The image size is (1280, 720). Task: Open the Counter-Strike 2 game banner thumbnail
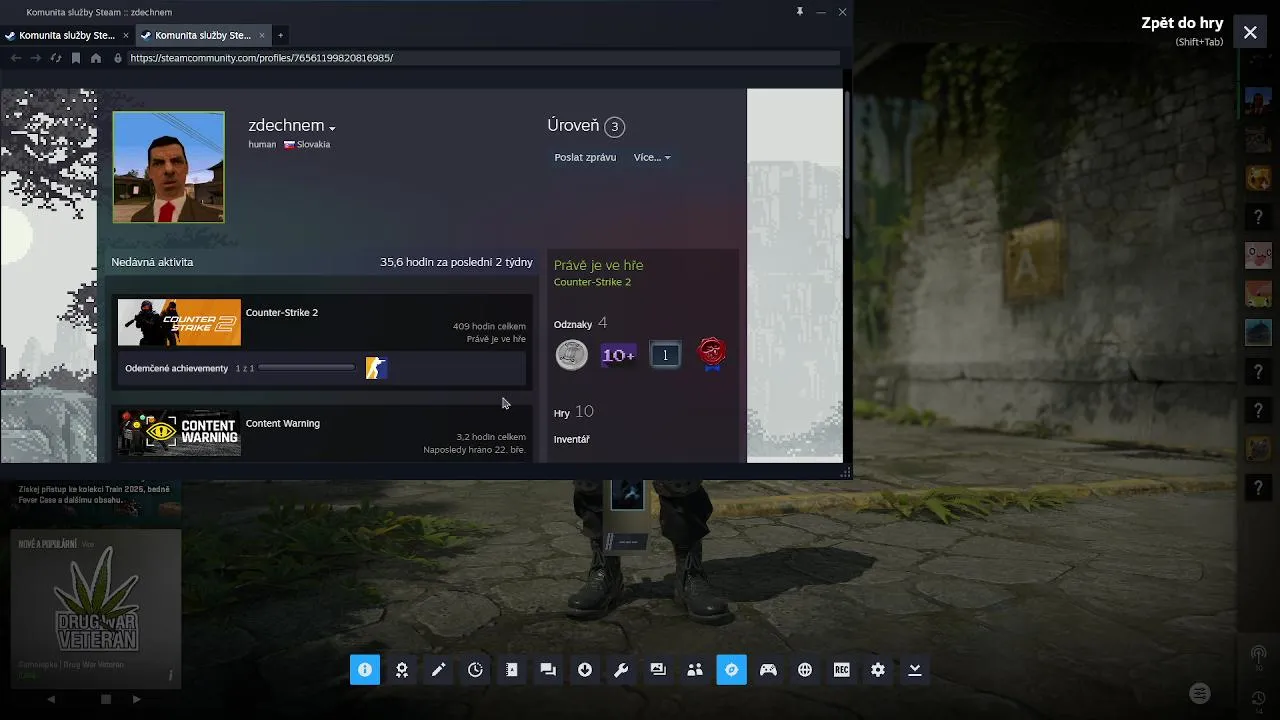179,322
